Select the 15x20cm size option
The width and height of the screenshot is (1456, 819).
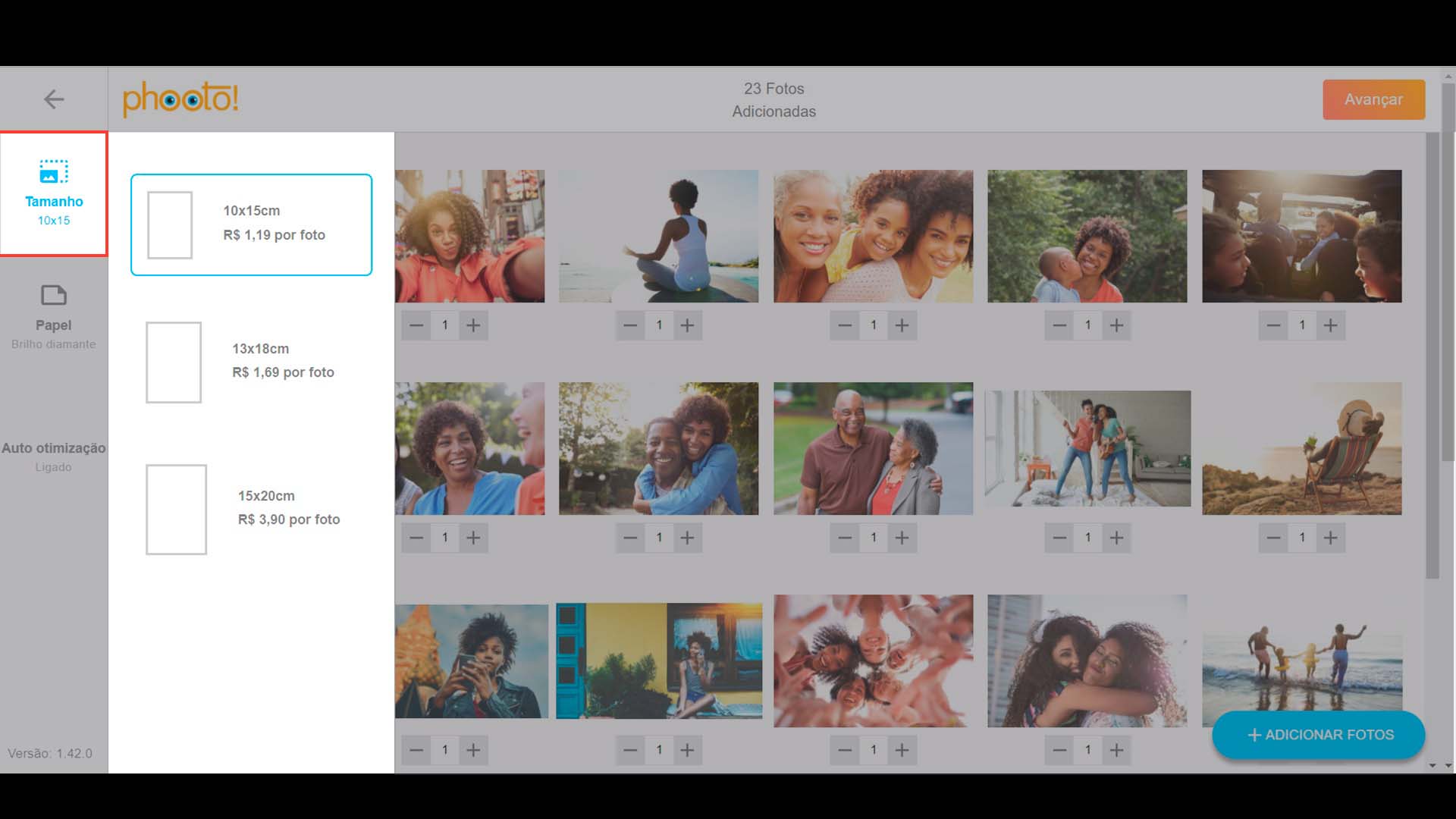(251, 509)
